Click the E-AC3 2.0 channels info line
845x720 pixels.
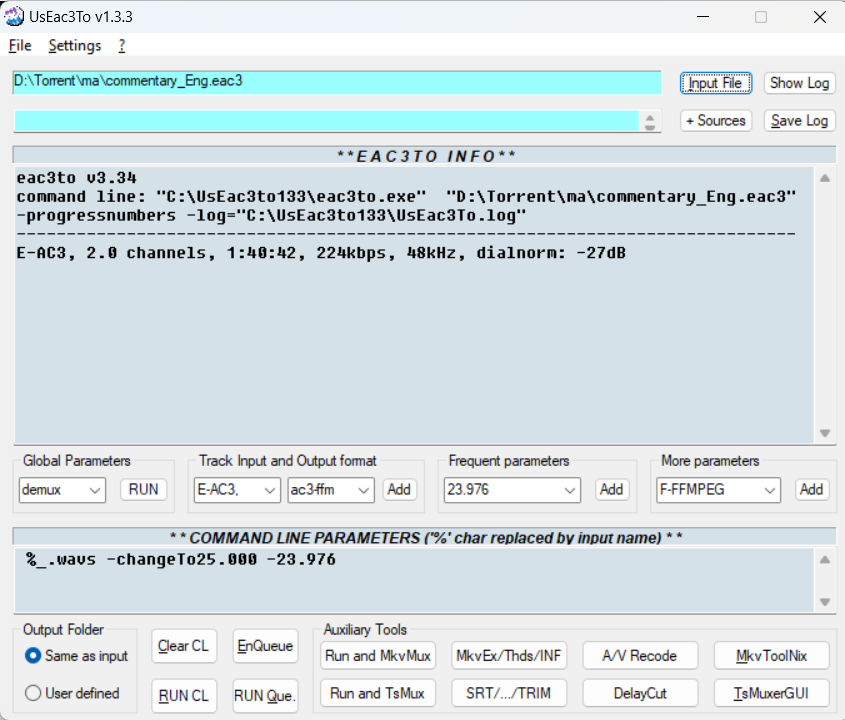coord(321,253)
